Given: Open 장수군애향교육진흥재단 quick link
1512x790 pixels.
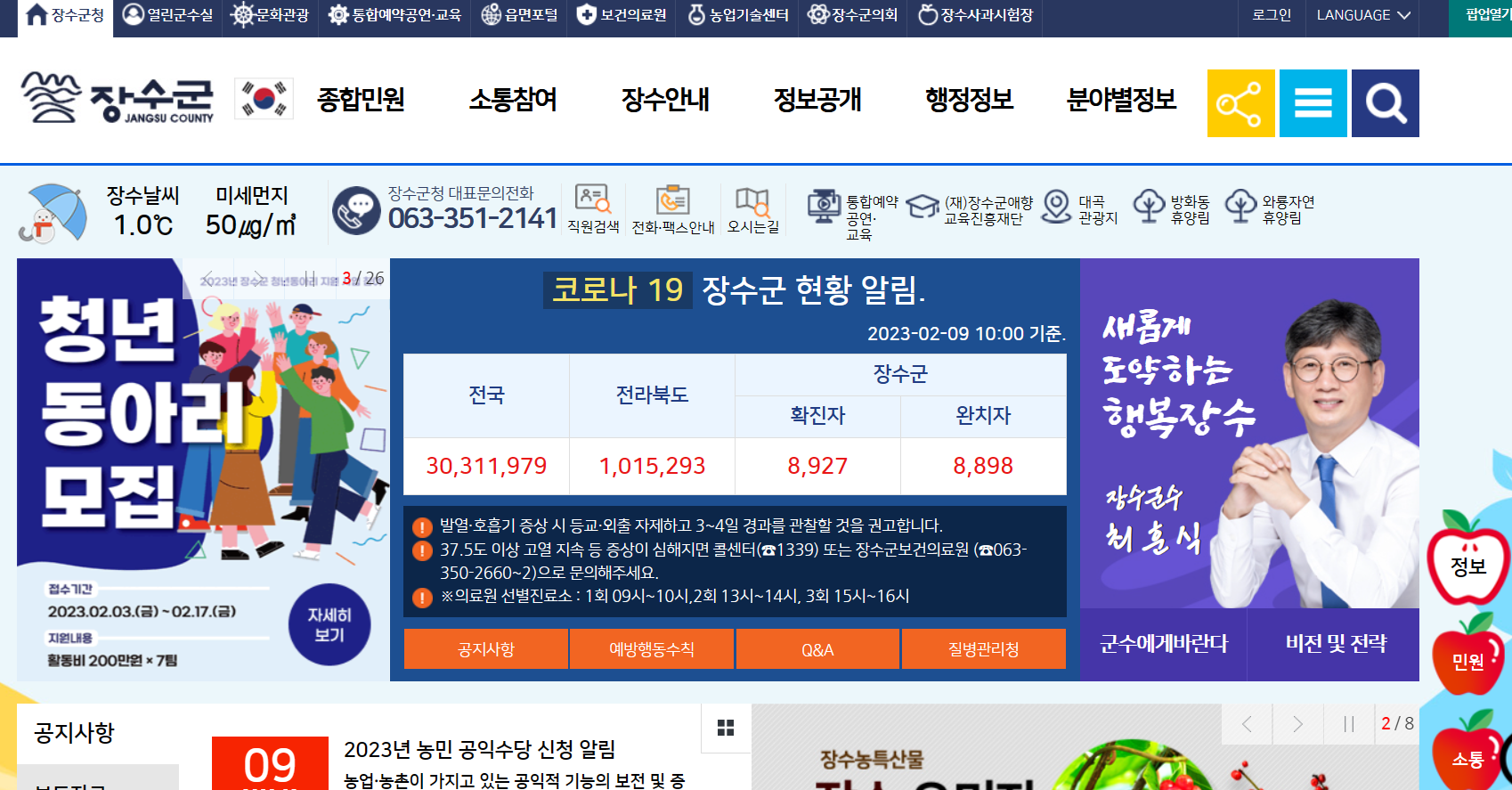Looking at the screenshot, I should coord(971,210).
